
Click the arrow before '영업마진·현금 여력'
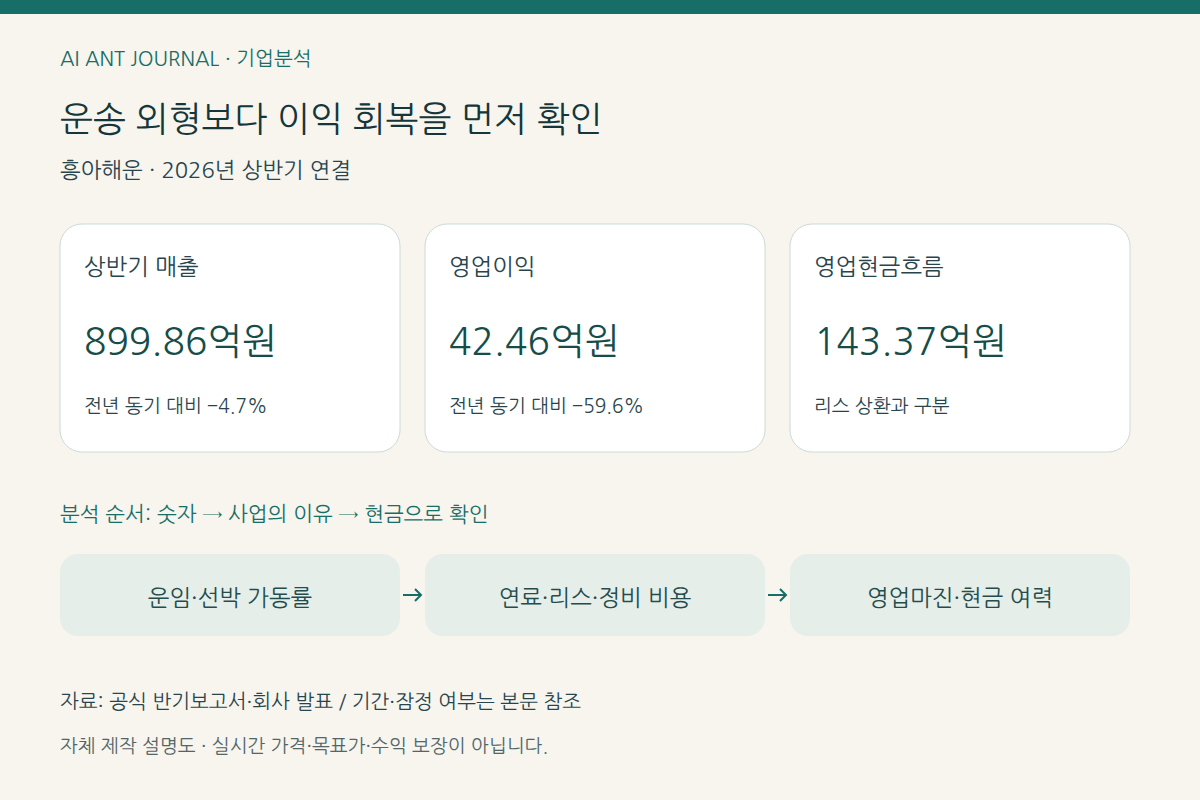pos(777,595)
